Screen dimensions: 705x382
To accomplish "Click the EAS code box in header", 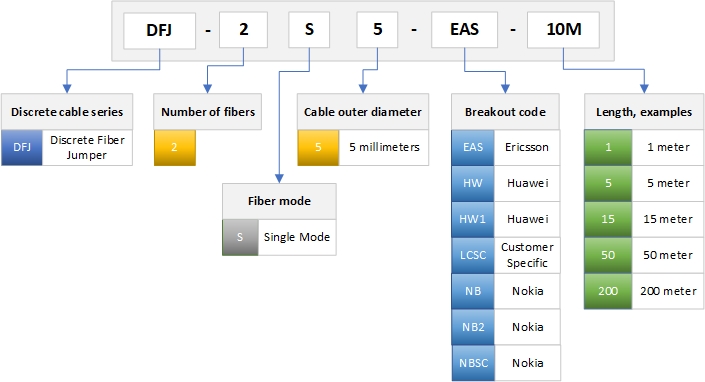I will pos(464,30).
